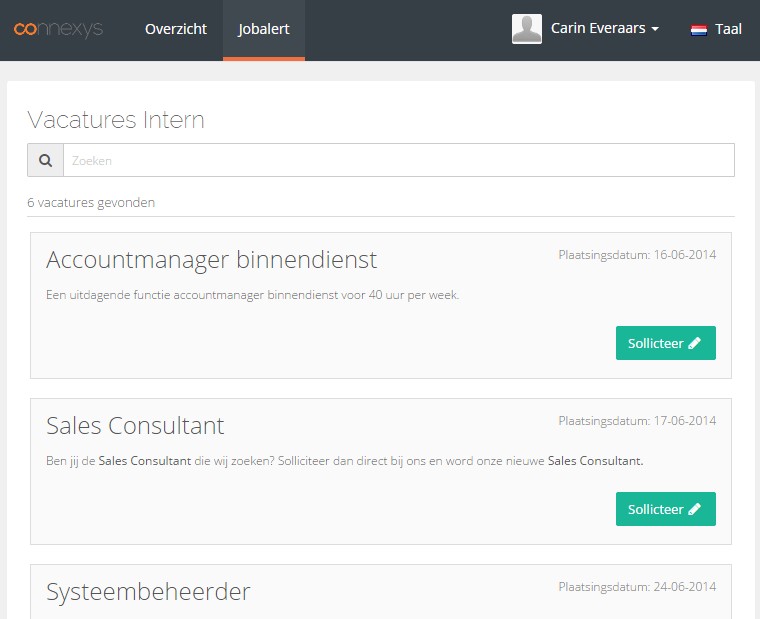The image size is (760, 619).
Task: Open the Sales Consultant vacancy title
Action: (x=135, y=426)
